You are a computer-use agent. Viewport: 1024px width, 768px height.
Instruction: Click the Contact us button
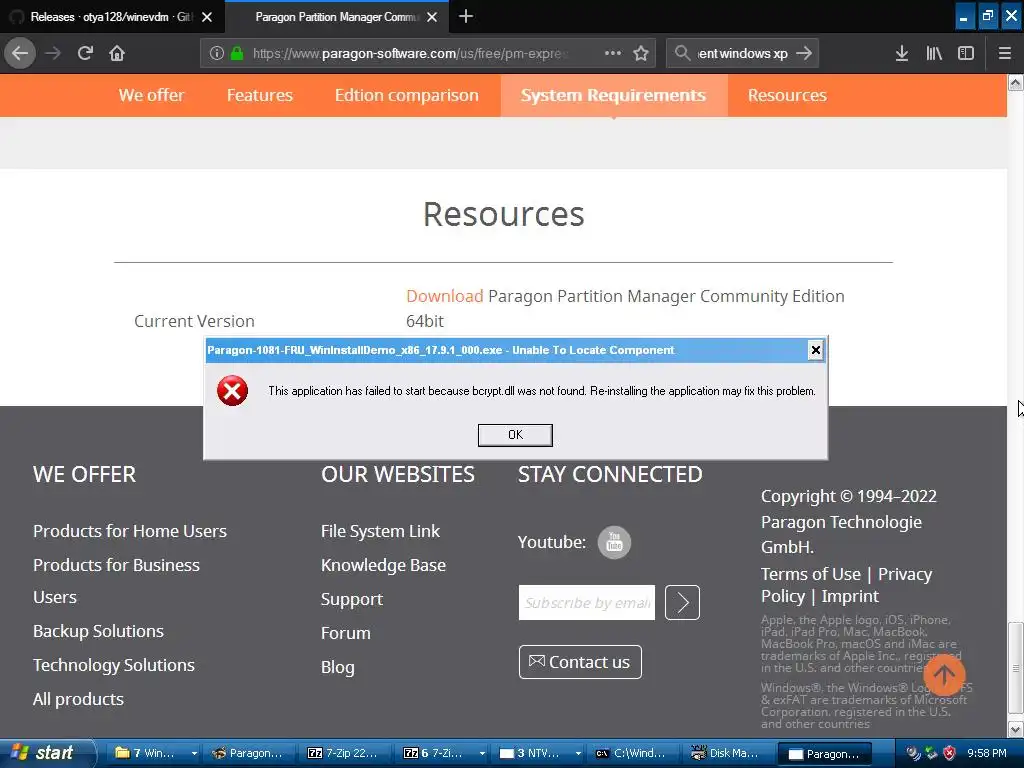(580, 662)
